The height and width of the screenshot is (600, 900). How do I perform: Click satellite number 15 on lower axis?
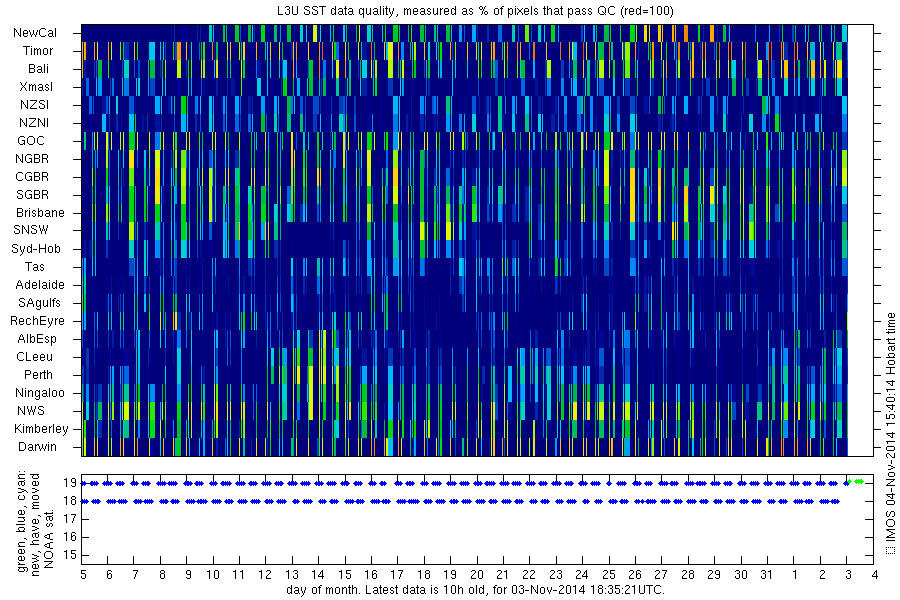(70, 555)
